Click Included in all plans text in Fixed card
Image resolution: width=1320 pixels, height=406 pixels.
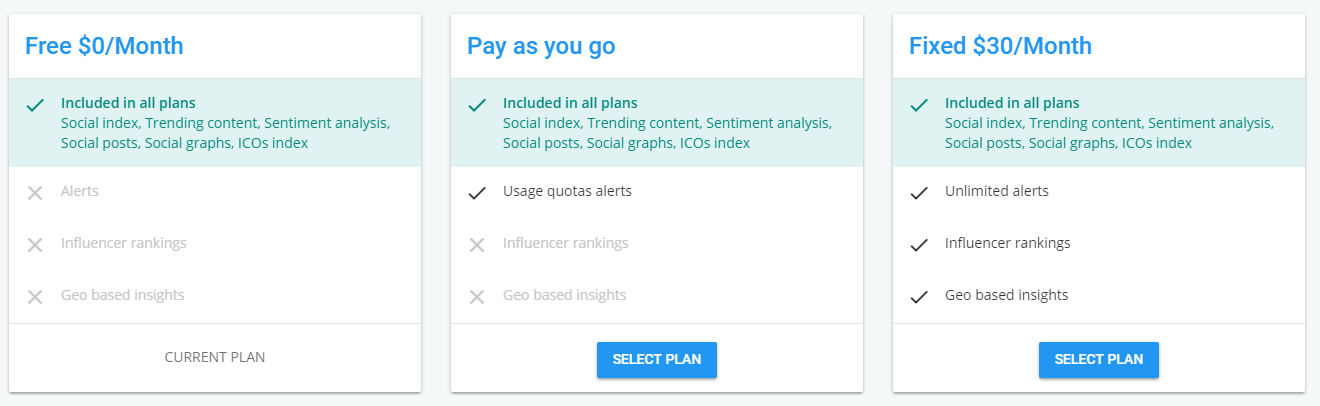click(x=1012, y=103)
